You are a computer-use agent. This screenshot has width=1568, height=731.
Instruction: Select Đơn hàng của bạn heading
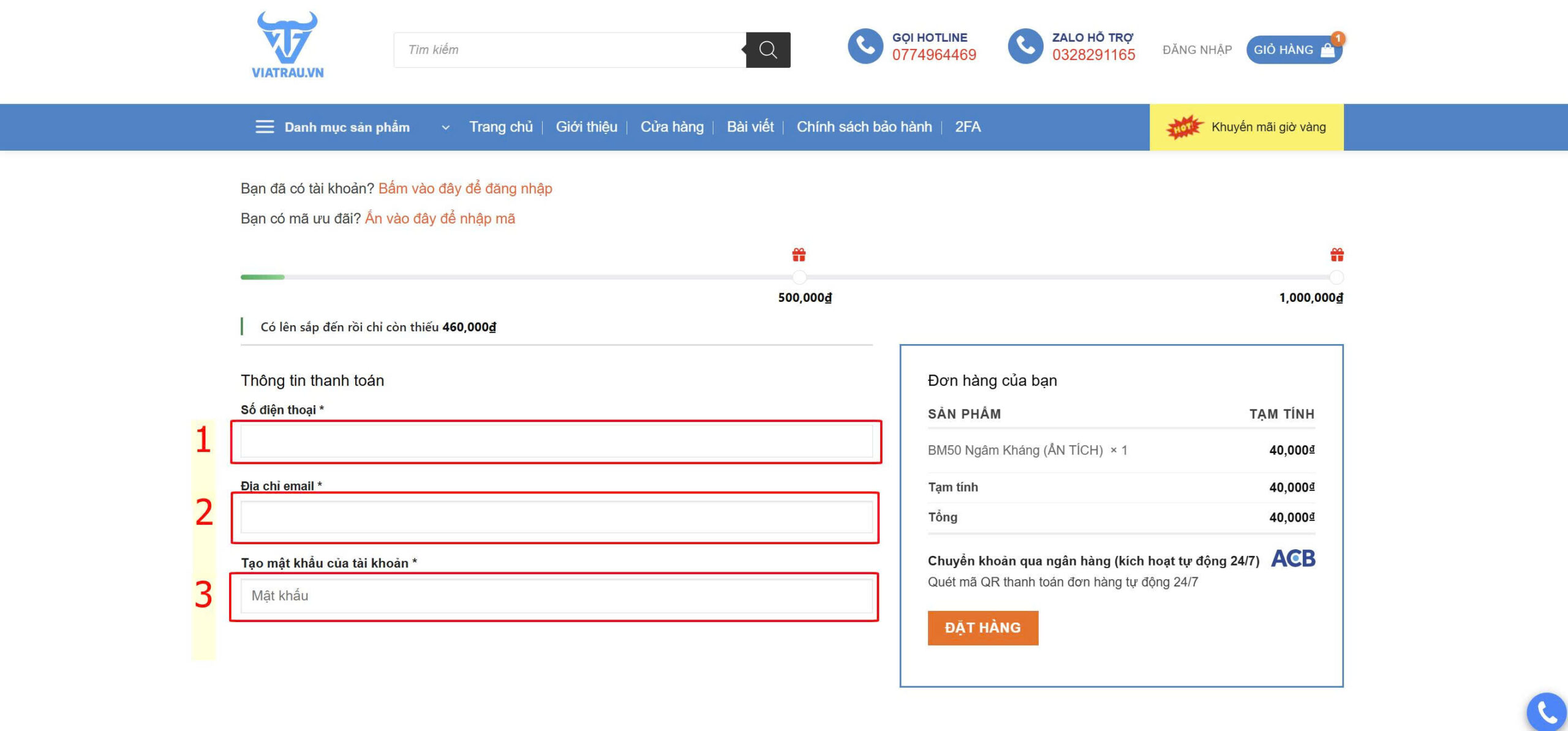992,381
